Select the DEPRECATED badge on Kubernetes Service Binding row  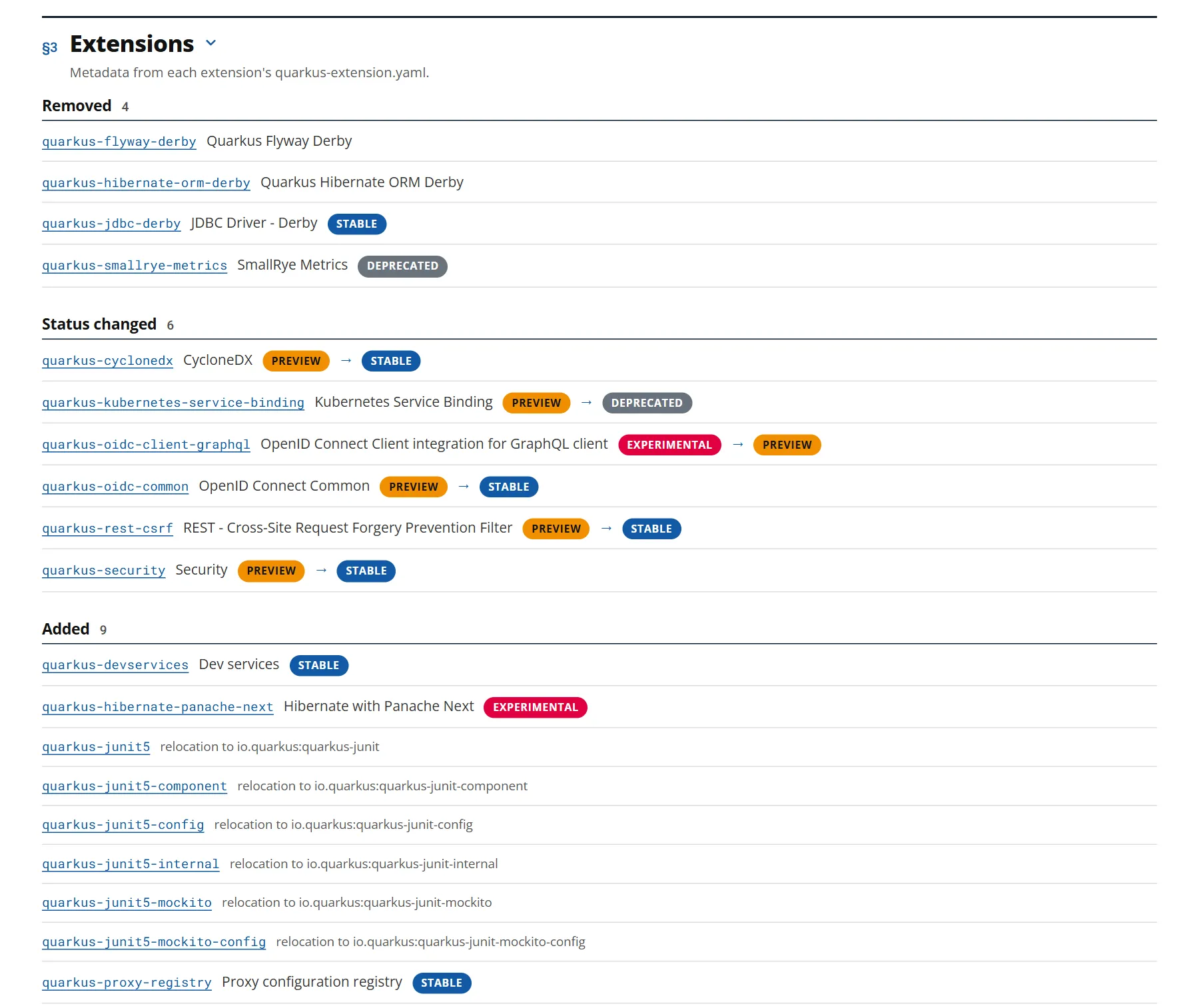[x=647, y=403]
